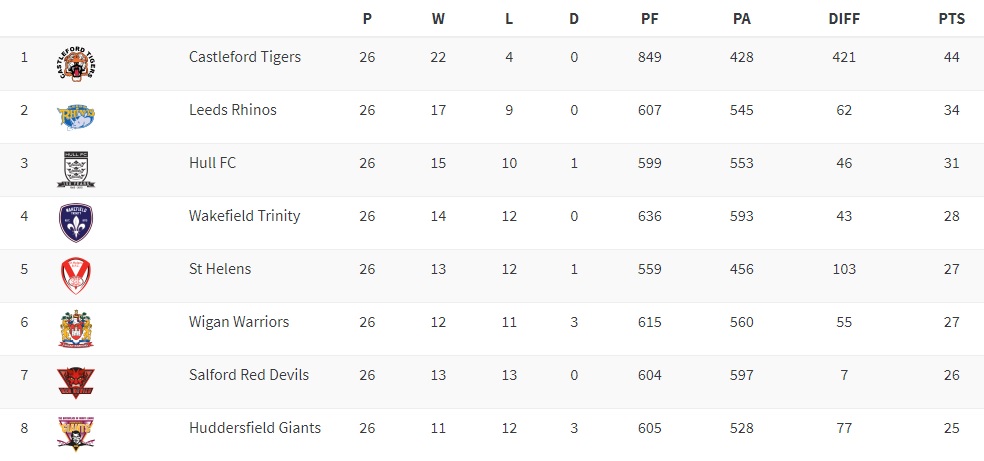Screen dimensions: 984x461
Task: Click the Wakefield Trinity club badge
Action: click(77, 223)
